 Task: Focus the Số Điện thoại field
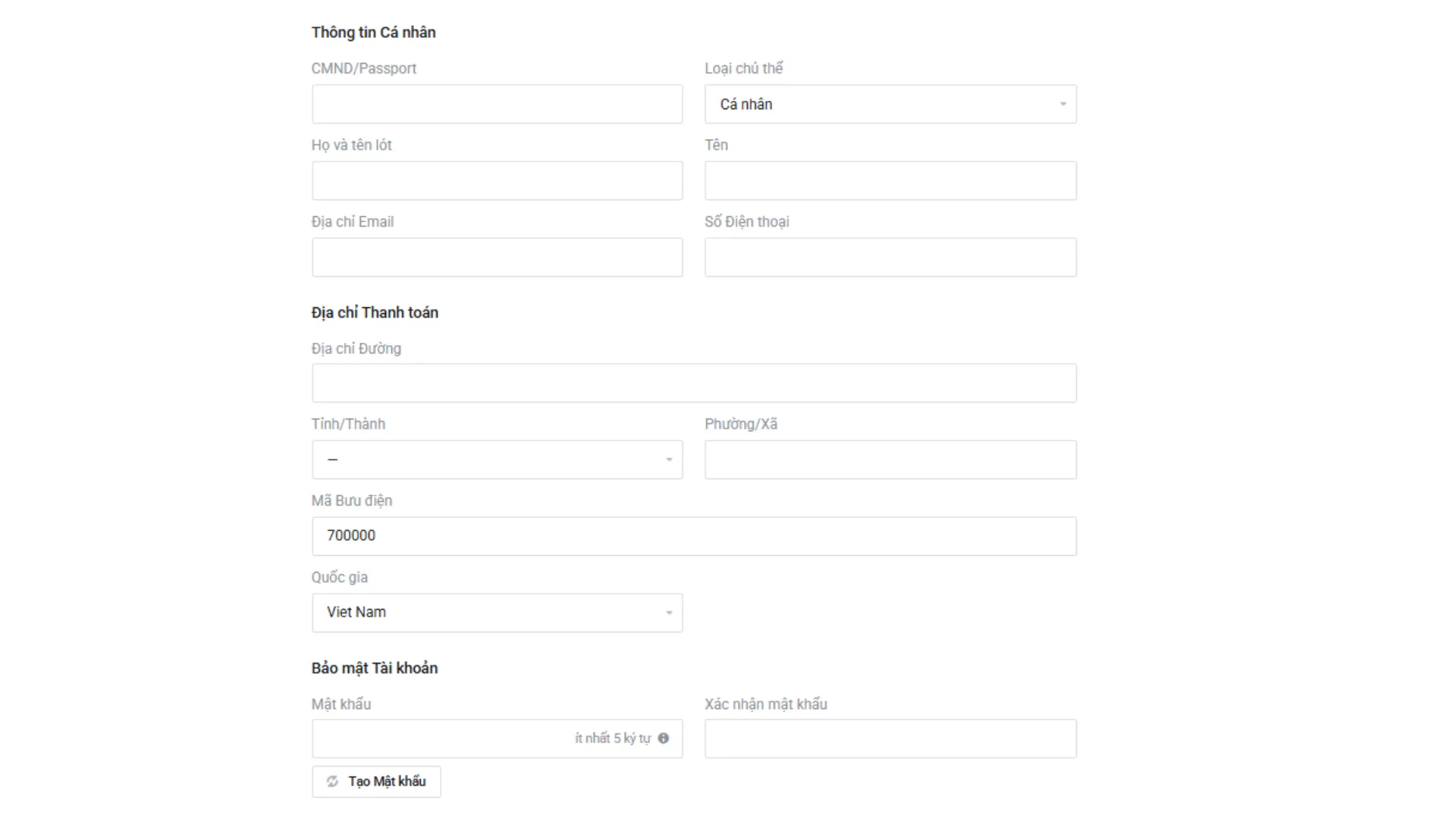coord(890,257)
